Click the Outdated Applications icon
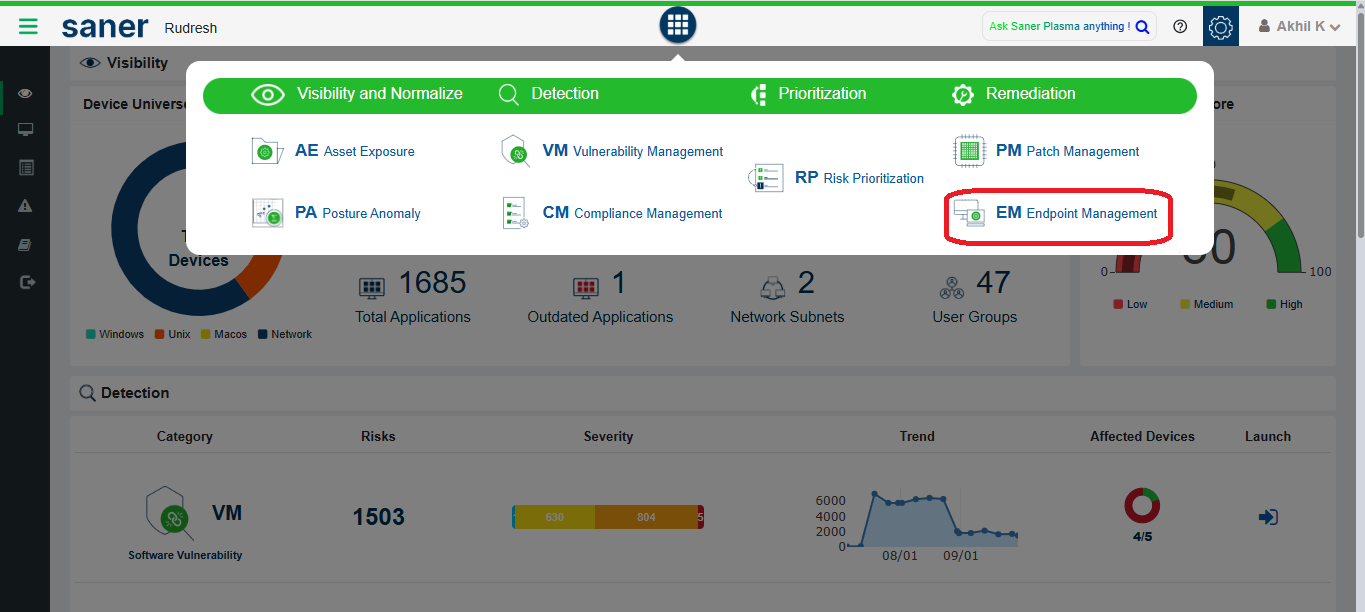The image size is (1365, 612). (x=586, y=287)
